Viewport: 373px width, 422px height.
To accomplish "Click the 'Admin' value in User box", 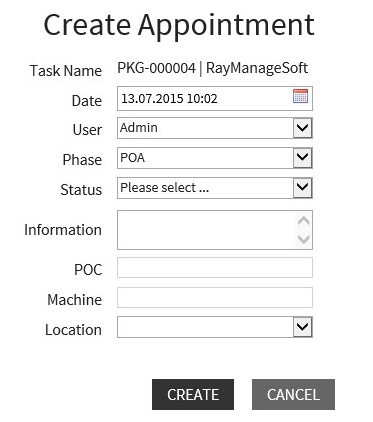I will click(139, 128).
